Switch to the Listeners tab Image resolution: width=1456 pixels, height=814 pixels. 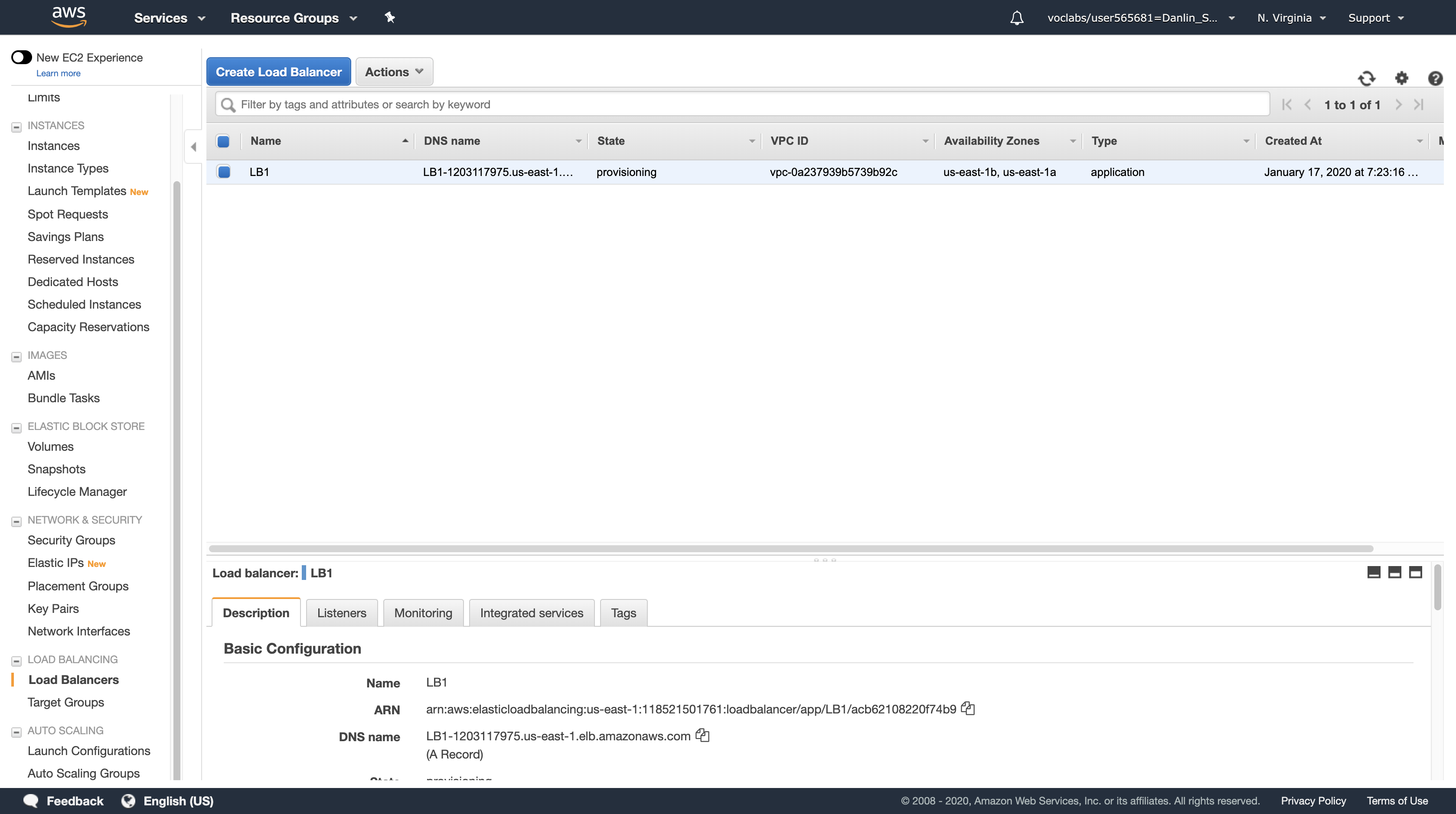(341, 613)
